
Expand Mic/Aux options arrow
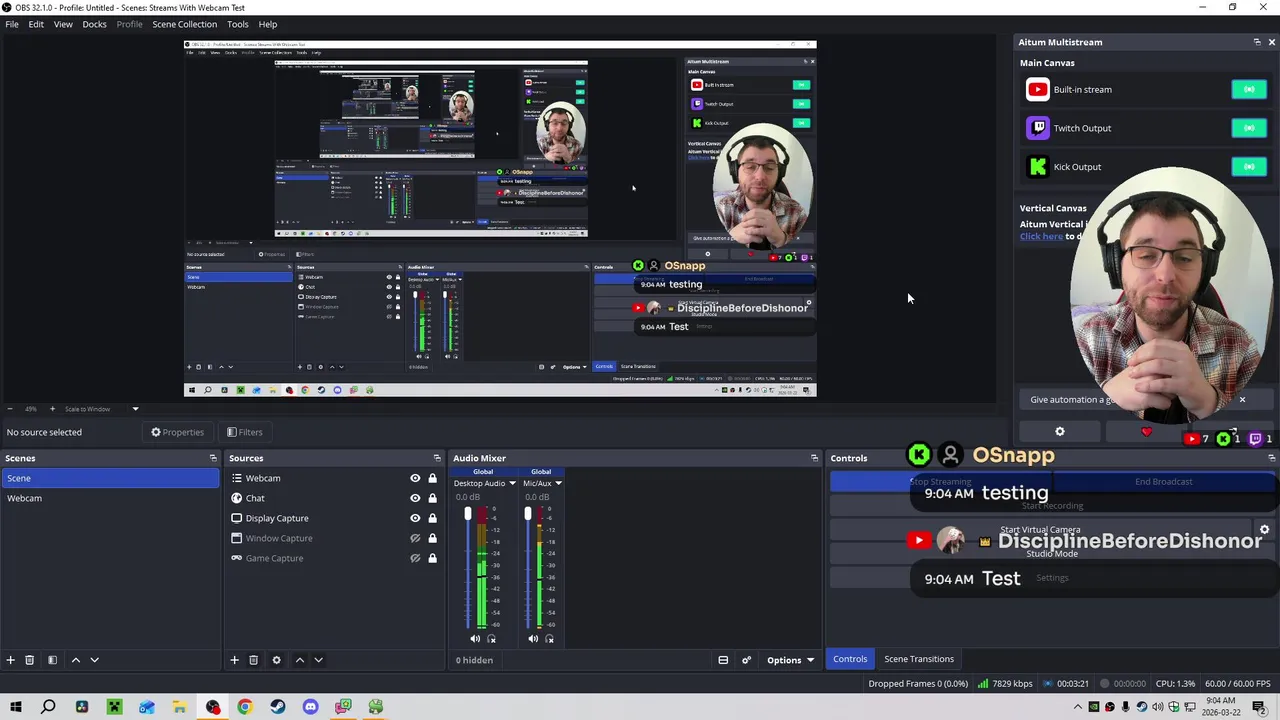click(x=558, y=484)
